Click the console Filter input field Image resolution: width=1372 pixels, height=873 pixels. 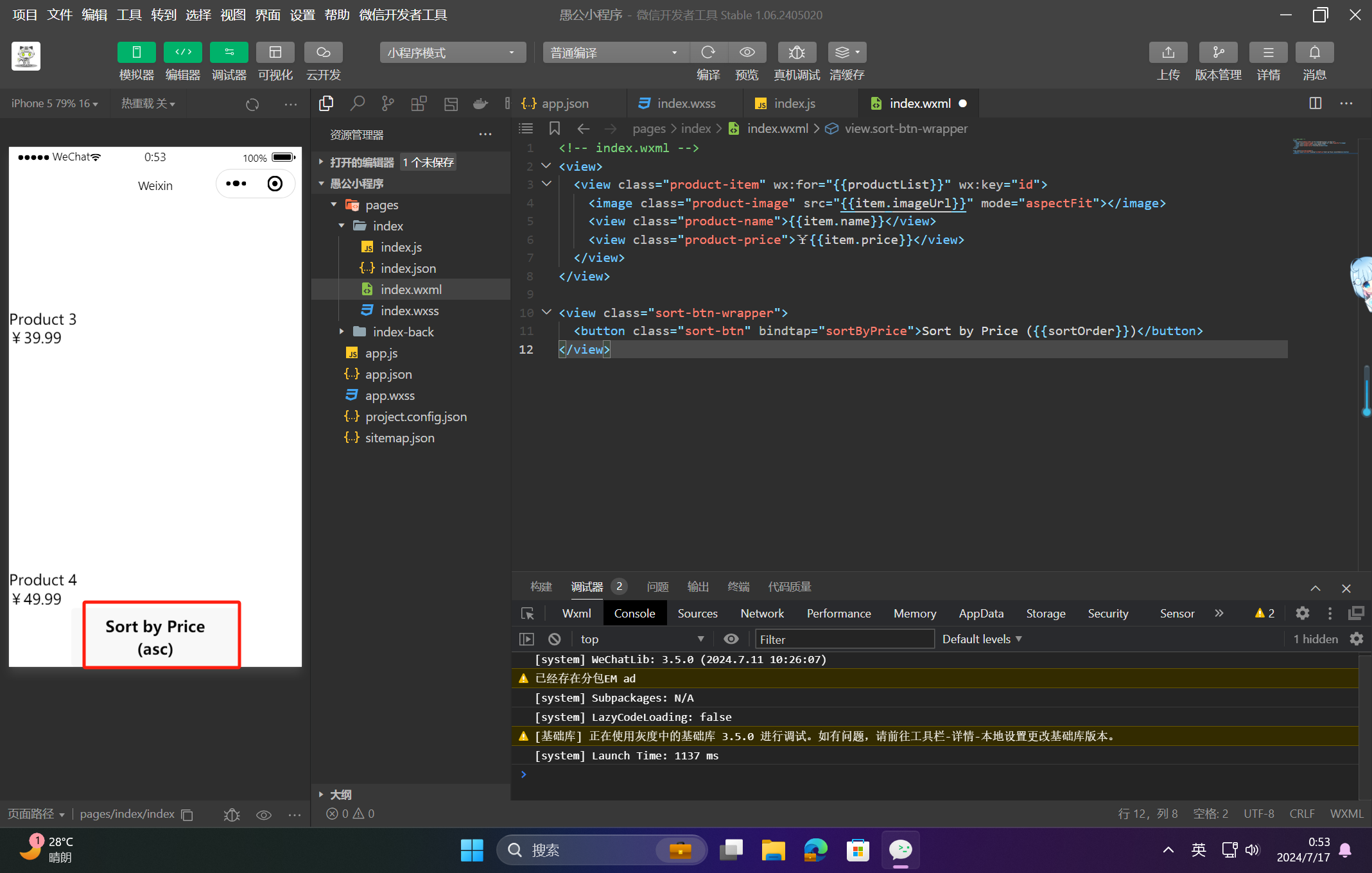(x=844, y=639)
